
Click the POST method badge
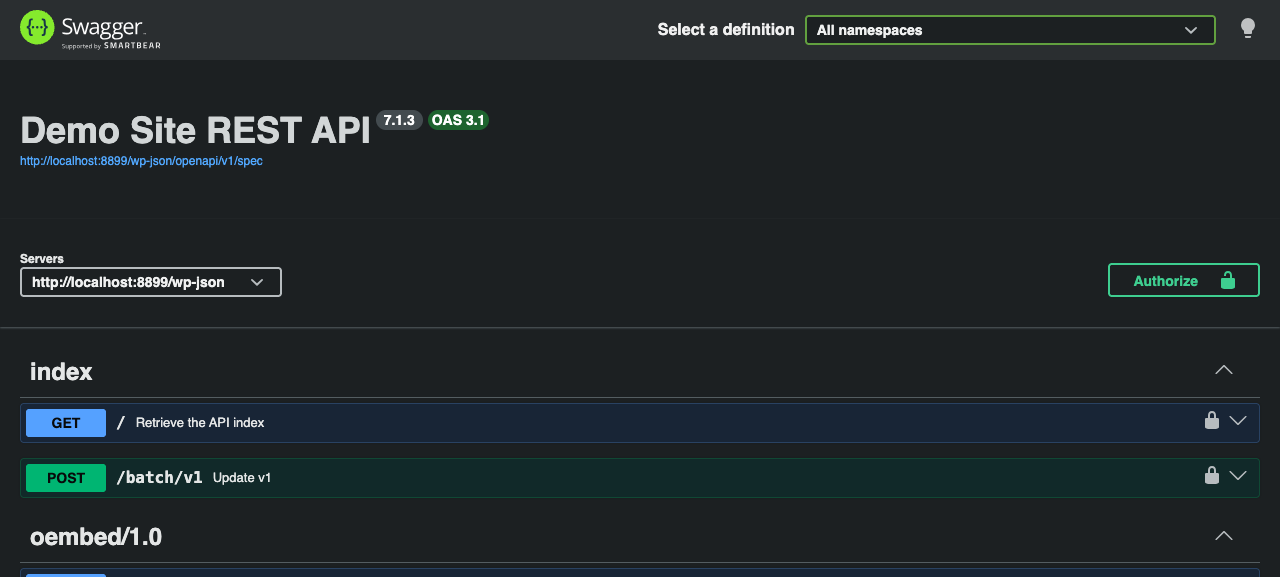(66, 478)
